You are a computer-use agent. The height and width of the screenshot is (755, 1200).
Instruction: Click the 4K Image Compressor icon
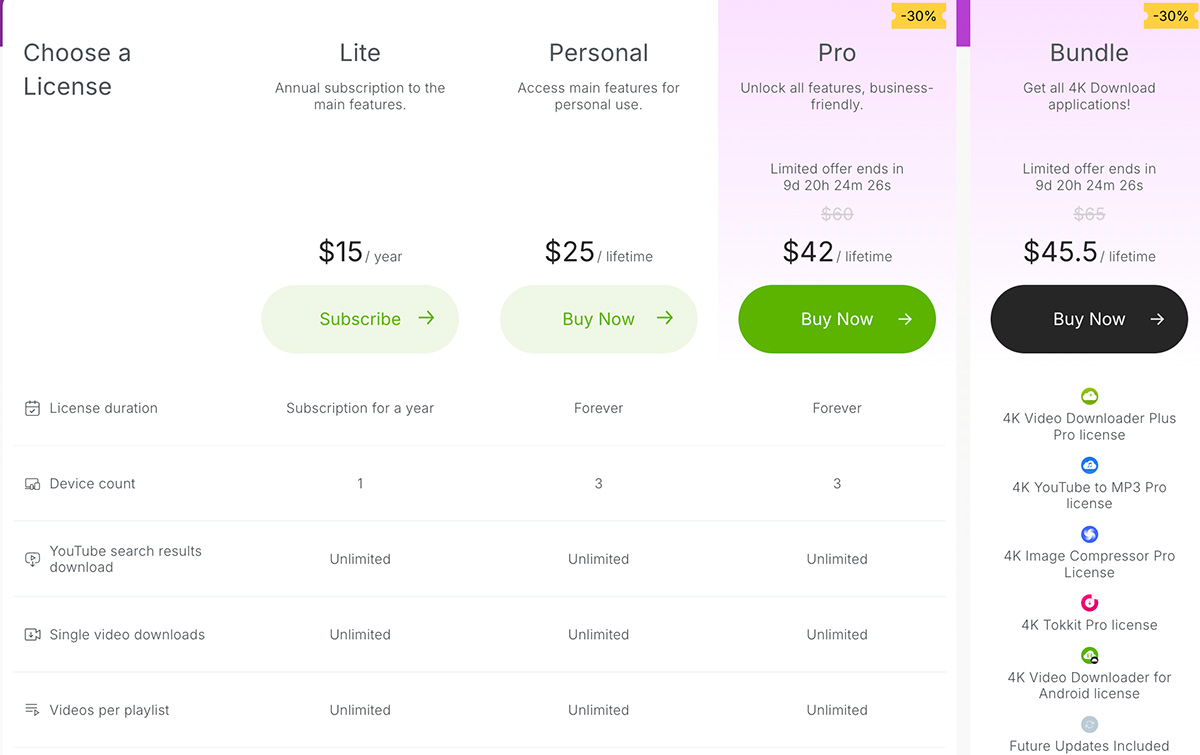tap(1089, 534)
